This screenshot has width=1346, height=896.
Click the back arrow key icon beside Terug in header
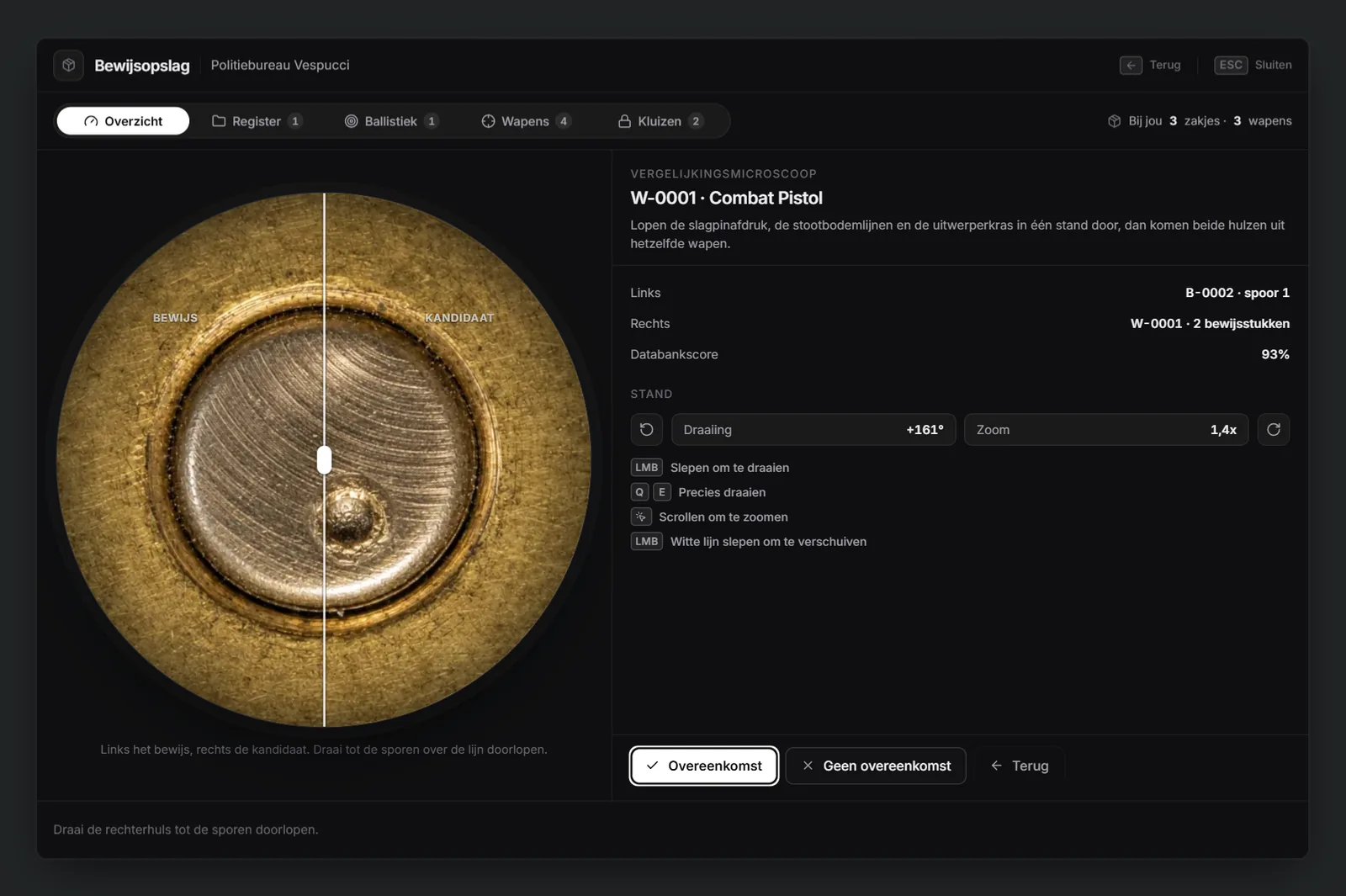[1131, 65]
